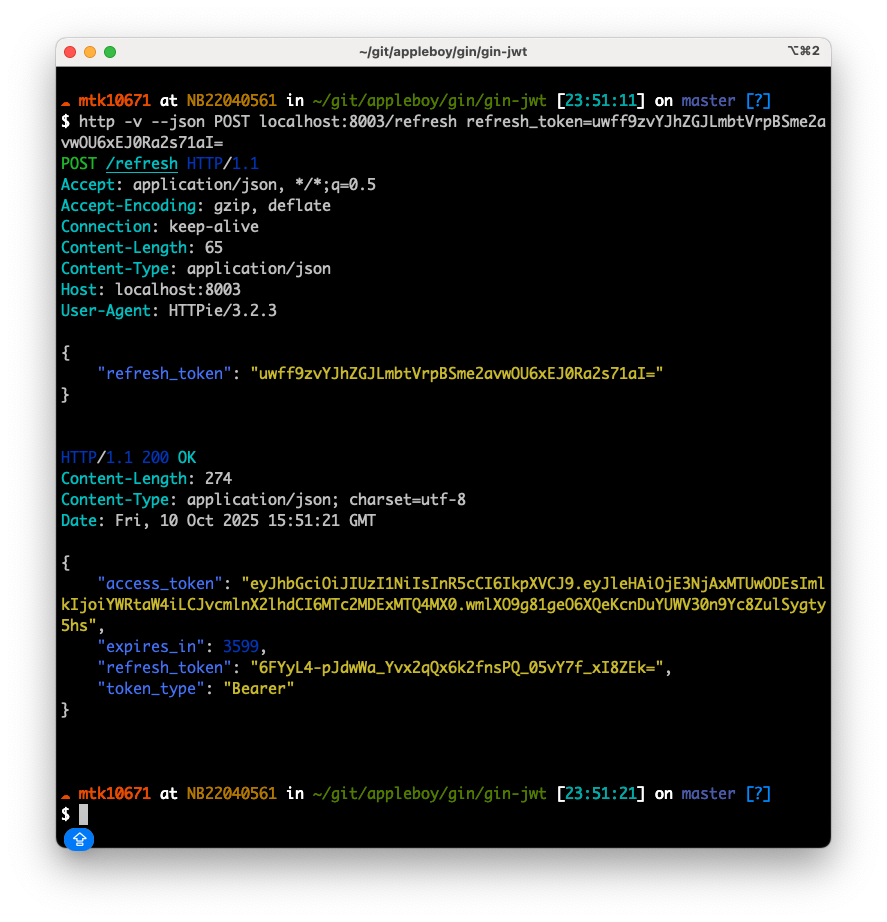Click the timestamp [23:51:21] in last prompt

point(601,794)
